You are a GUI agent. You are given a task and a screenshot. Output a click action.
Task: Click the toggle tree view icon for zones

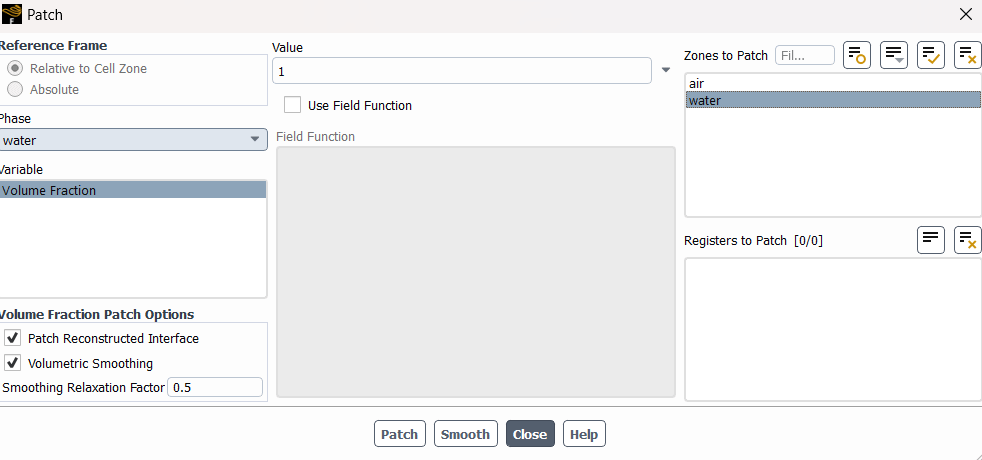click(857, 55)
